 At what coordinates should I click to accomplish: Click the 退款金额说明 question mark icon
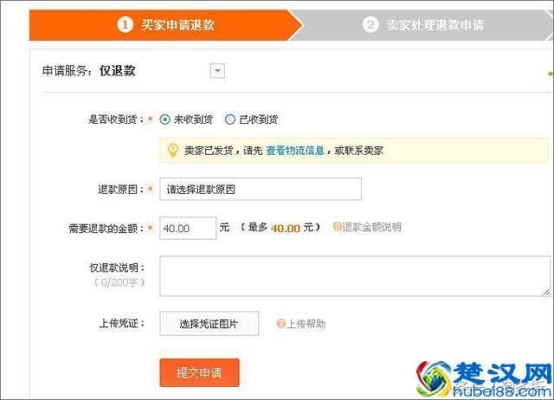pos(337,227)
